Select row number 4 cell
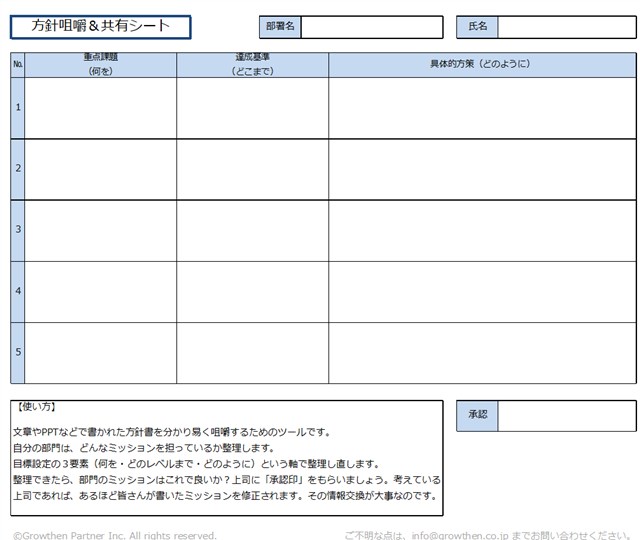 pyautogui.click(x=17, y=291)
